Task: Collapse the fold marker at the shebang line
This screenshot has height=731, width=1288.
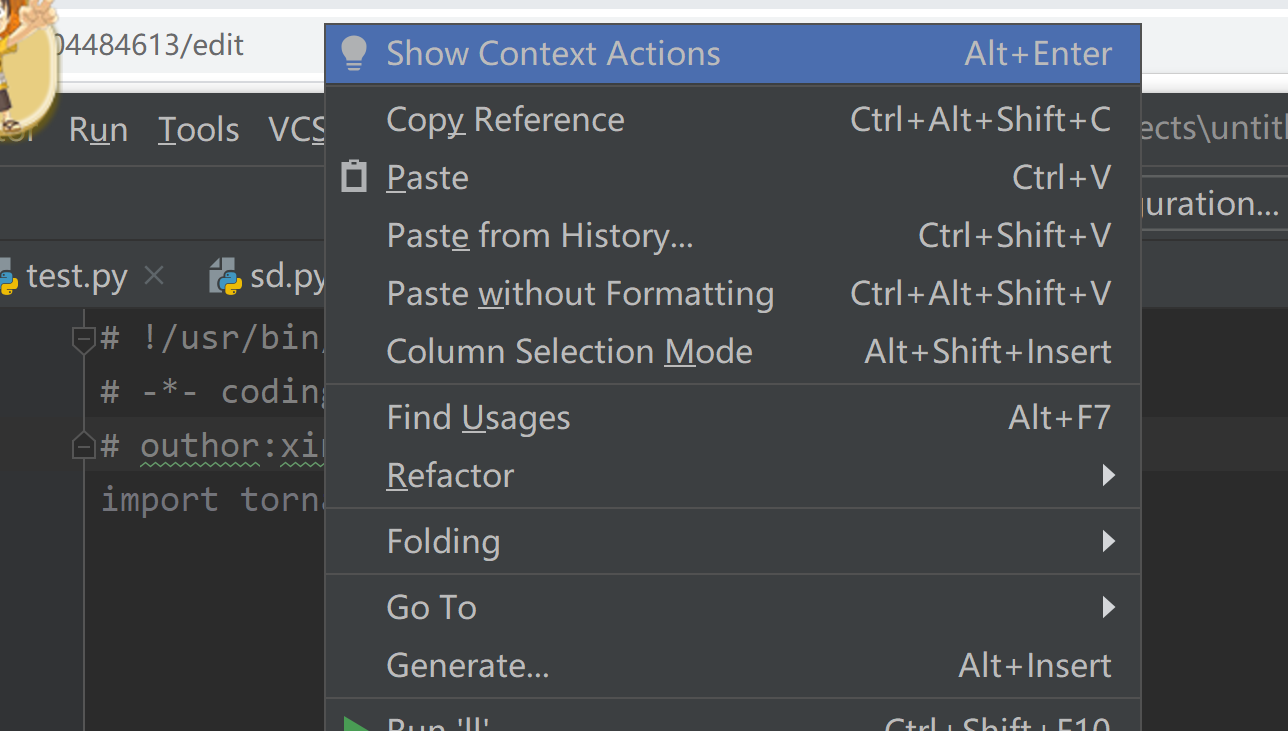Action: (83, 339)
